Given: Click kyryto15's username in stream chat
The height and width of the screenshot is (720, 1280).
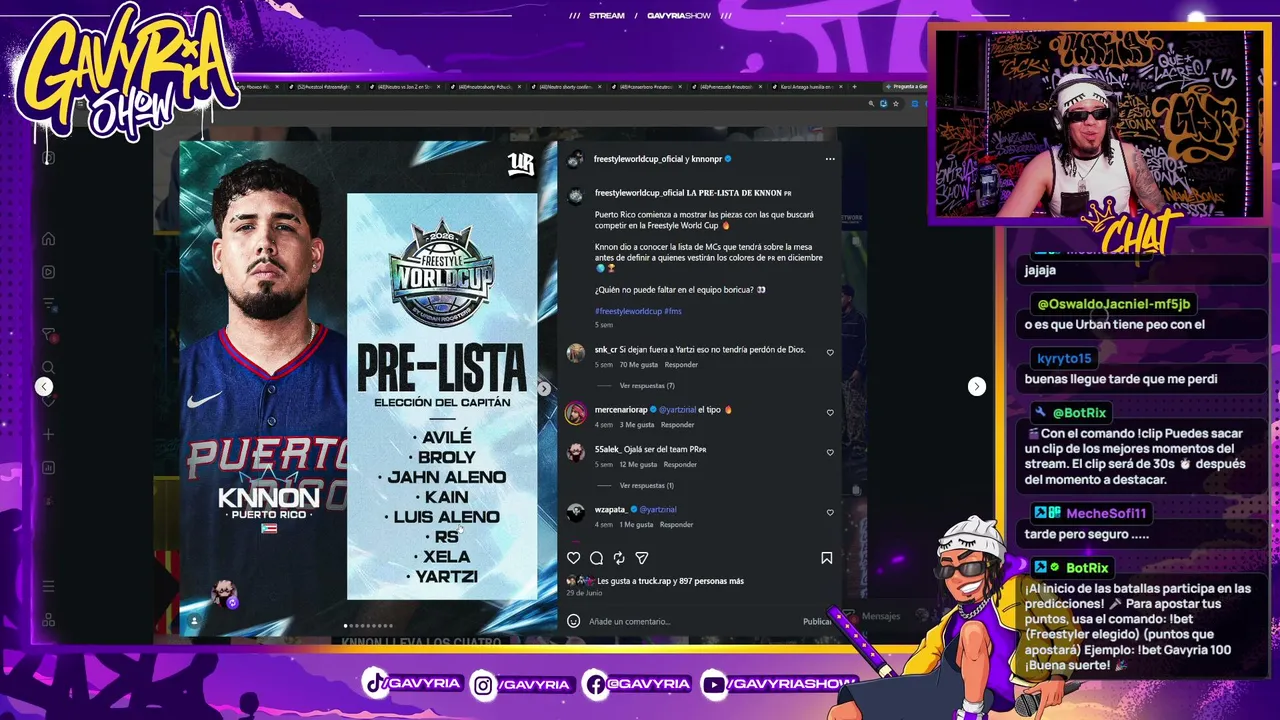Looking at the screenshot, I should [1064, 358].
